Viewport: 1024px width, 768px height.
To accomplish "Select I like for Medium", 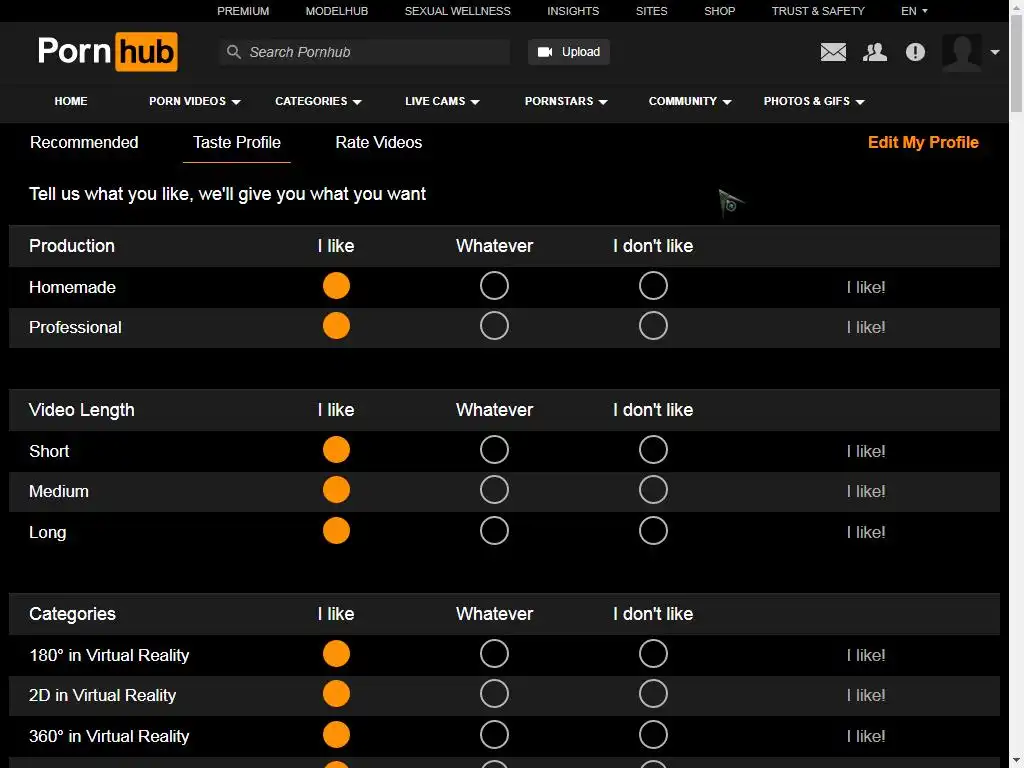I will [336, 490].
